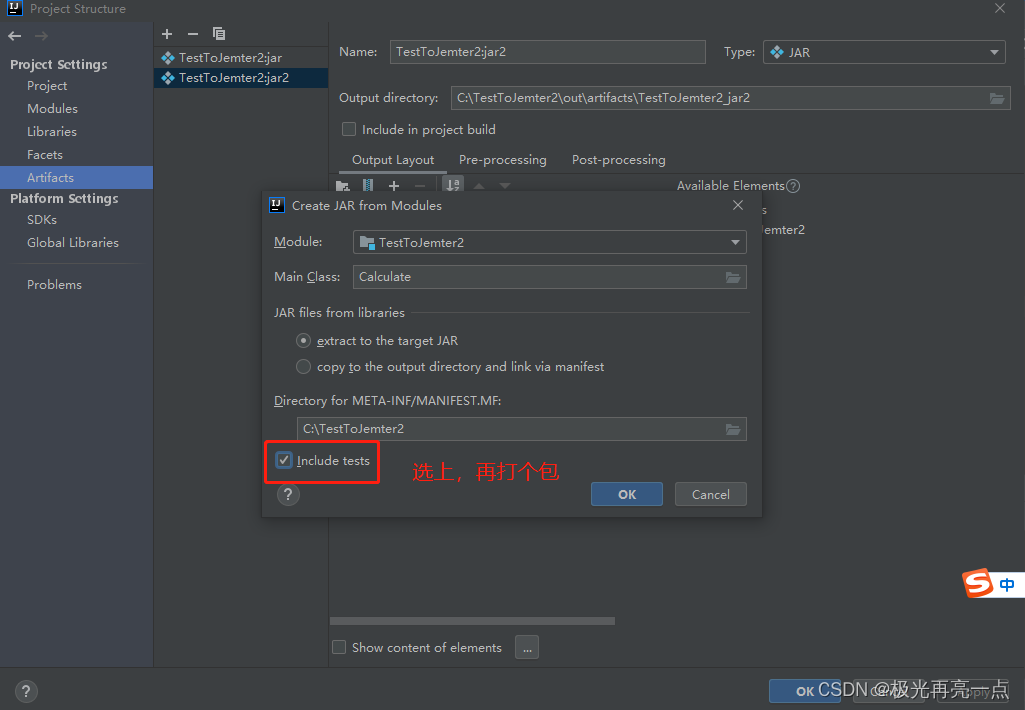Confirm JAR creation with OK button
The image size is (1025, 710).
(626, 494)
